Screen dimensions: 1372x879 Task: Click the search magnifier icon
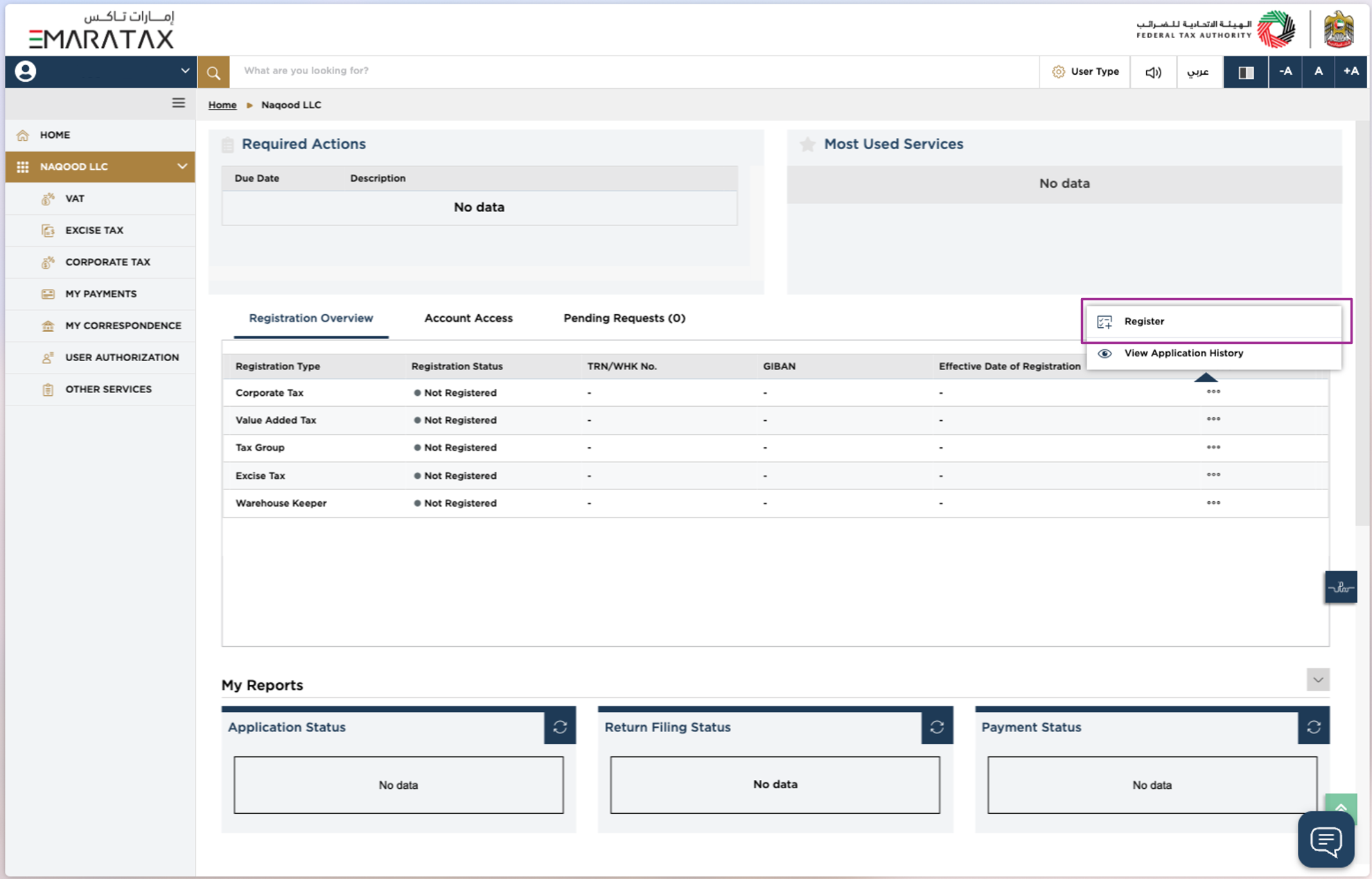pos(213,72)
